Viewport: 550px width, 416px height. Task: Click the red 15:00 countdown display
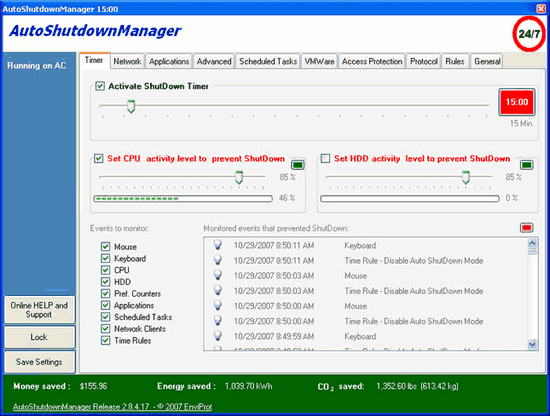pyautogui.click(x=517, y=102)
